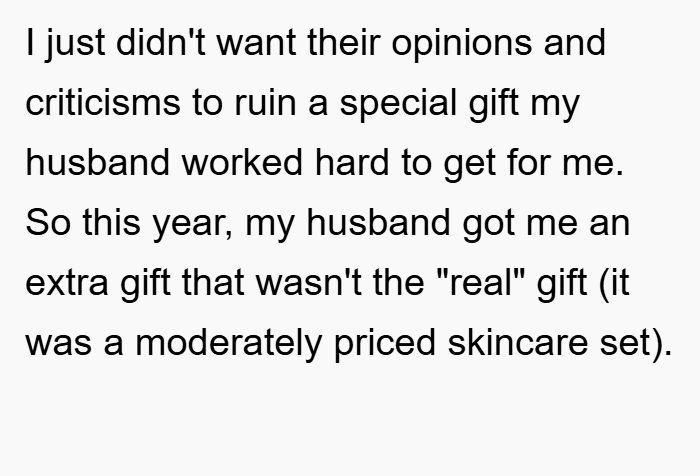Click the word "set)." ending the paragraph
The image size is (700, 476).
pos(636,344)
